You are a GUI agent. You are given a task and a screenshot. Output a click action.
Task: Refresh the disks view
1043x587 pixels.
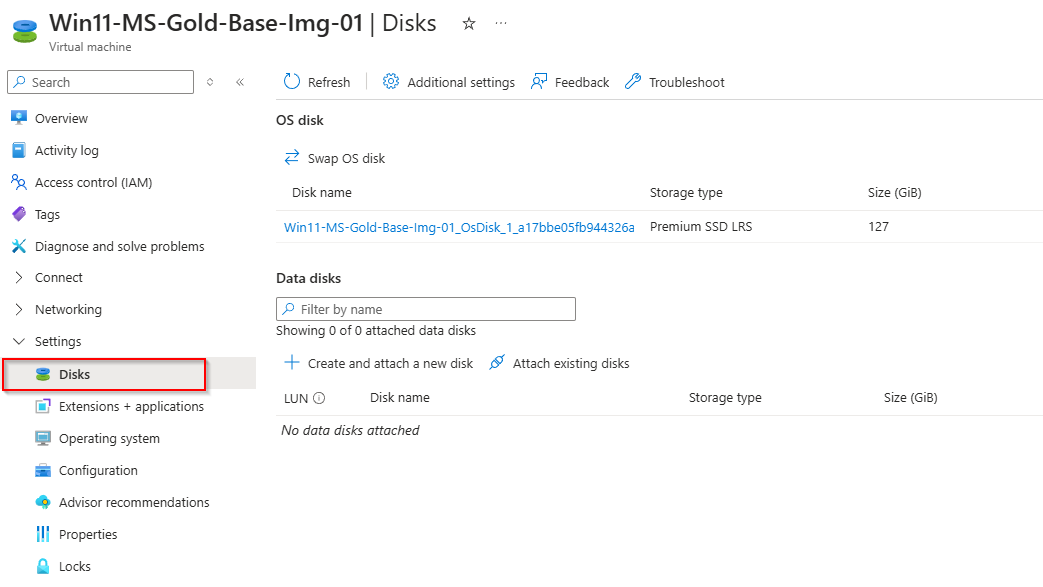[x=316, y=82]
